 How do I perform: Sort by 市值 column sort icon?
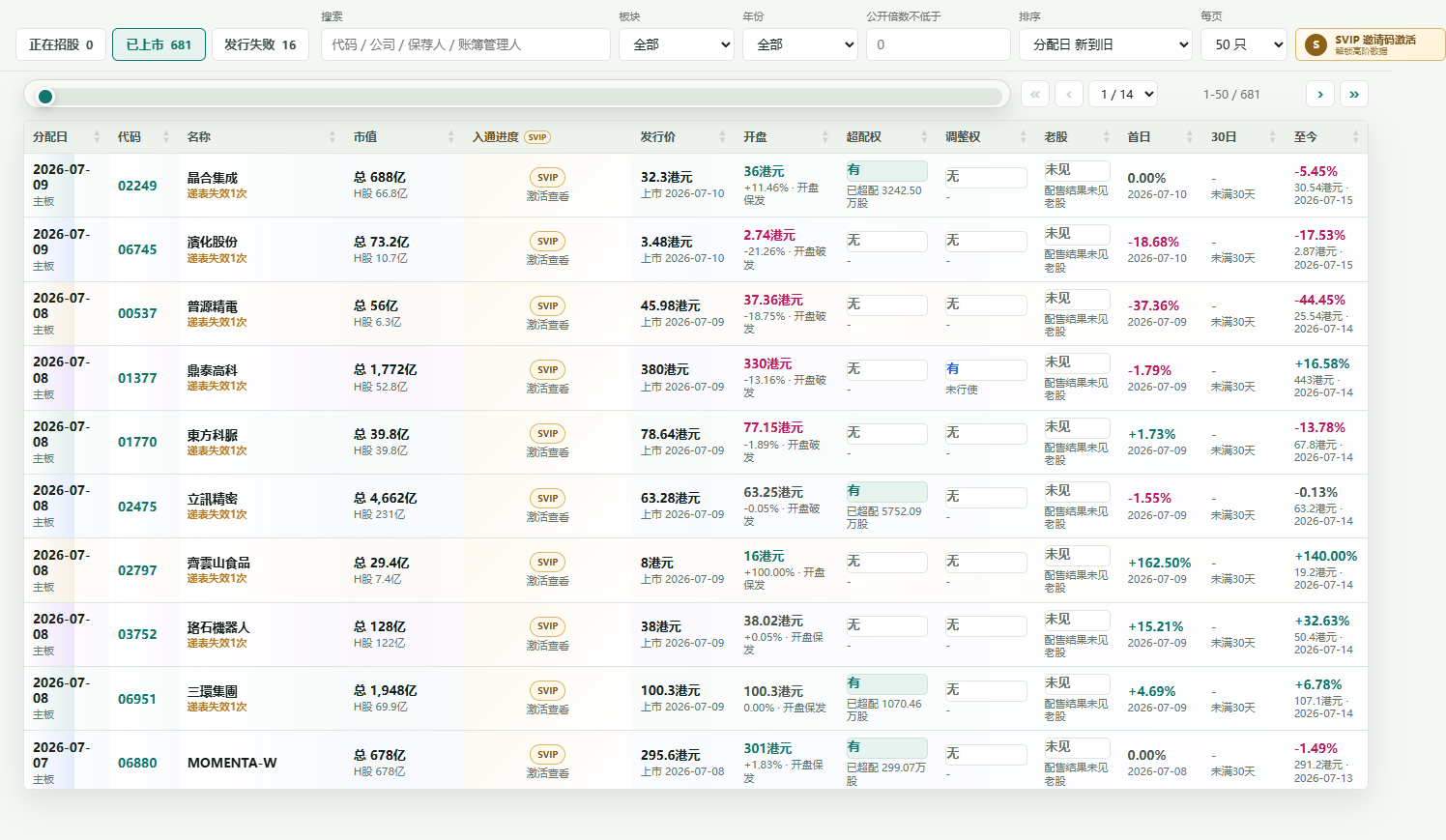point(451,137)
